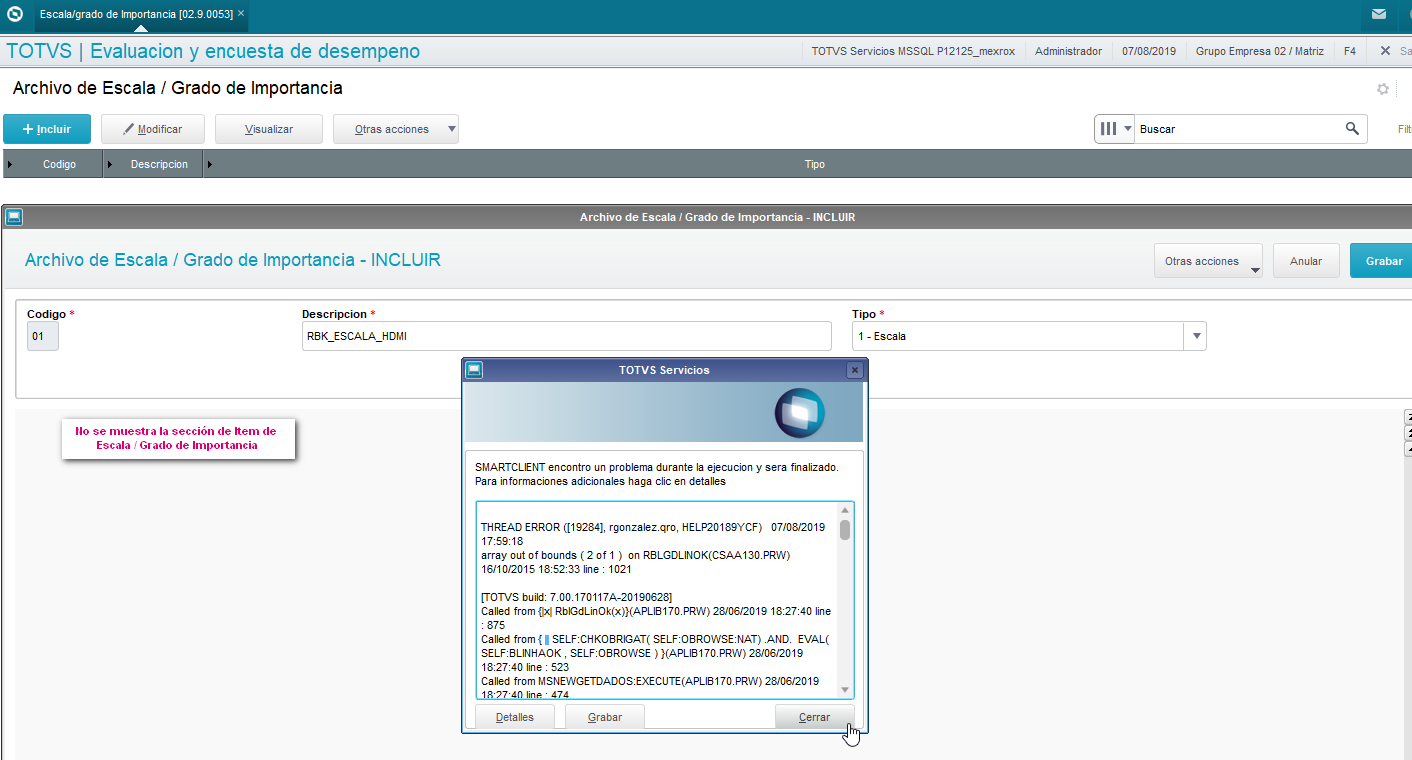The image size is (1412, 760).
Task: Click the column selector bars icon
Action: point(1108,129)
